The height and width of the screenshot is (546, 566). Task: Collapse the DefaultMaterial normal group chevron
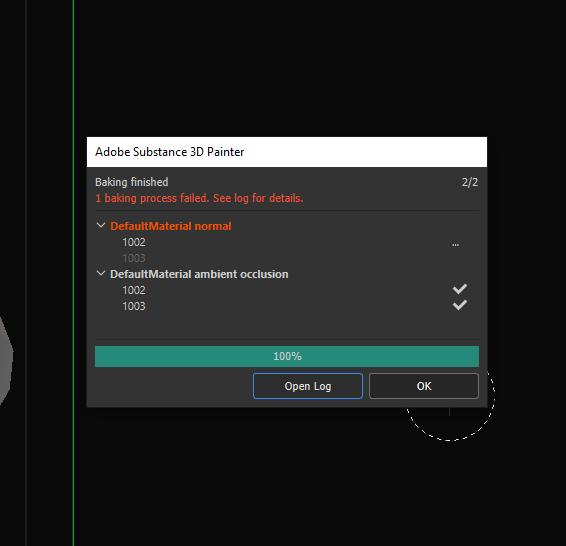pyautogui.click(x=101, y=226)
